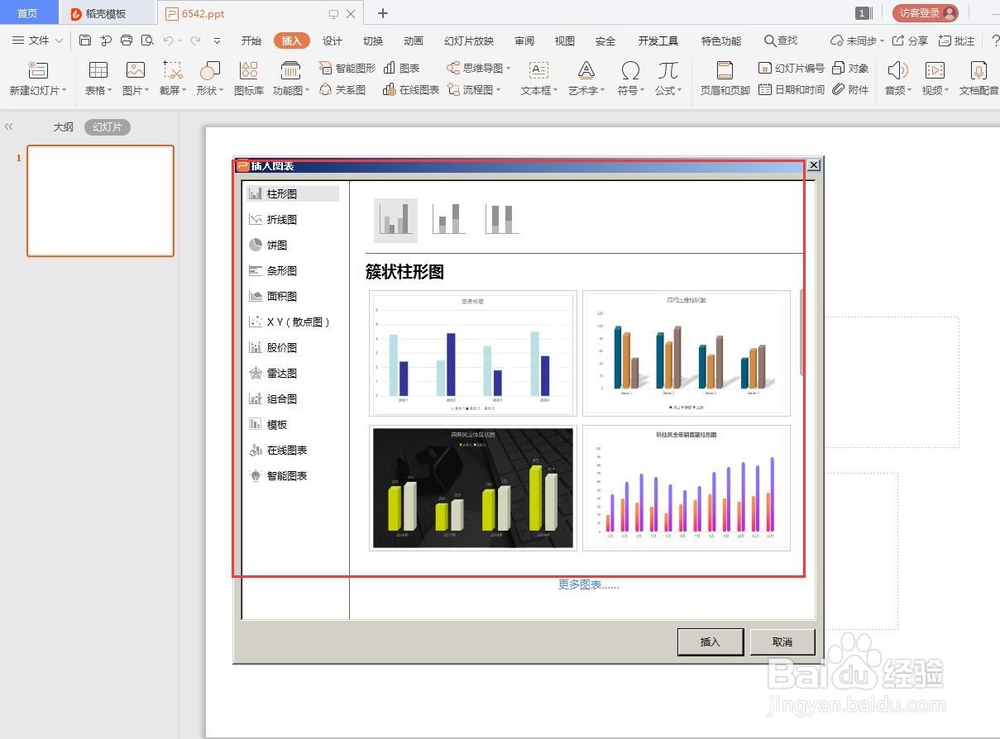This screenshot has width=1000, height=739.
Task: Select the clustered column subtype icon
Action: [395, 220]
